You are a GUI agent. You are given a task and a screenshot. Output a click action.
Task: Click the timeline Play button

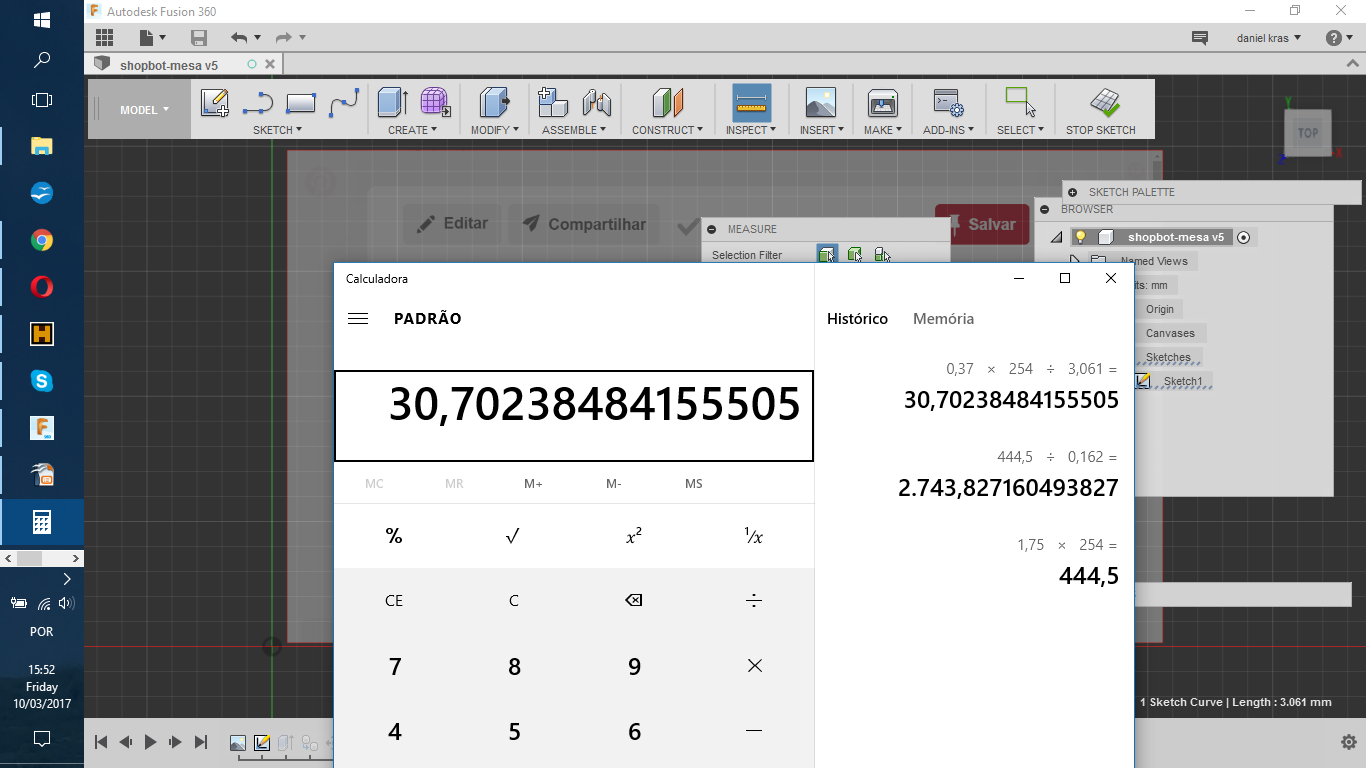[x=150, y=742]
